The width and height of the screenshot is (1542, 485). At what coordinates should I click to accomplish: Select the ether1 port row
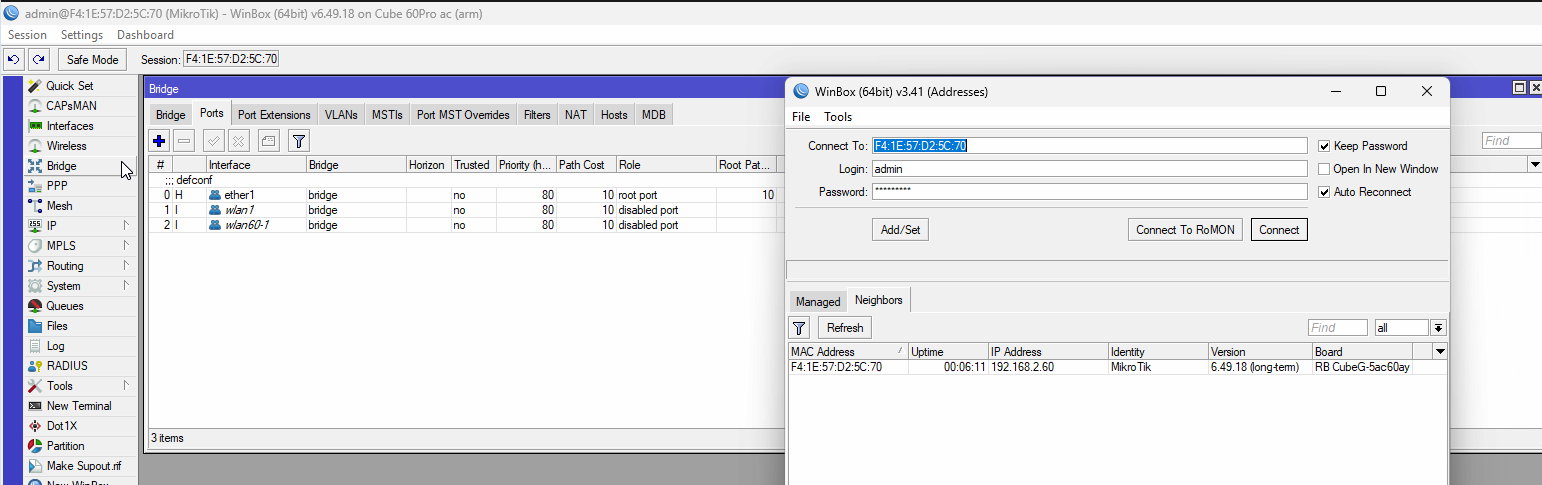point(465,195)
